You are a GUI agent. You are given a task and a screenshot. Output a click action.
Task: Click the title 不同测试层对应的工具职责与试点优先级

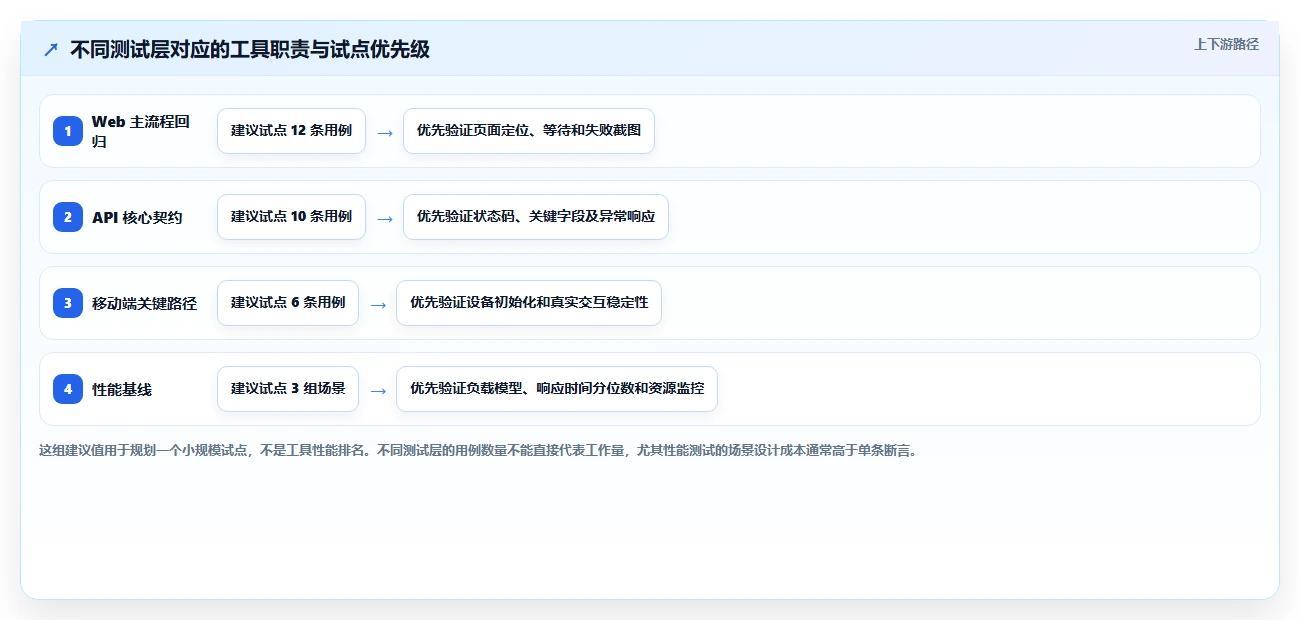tap(250, 49)
